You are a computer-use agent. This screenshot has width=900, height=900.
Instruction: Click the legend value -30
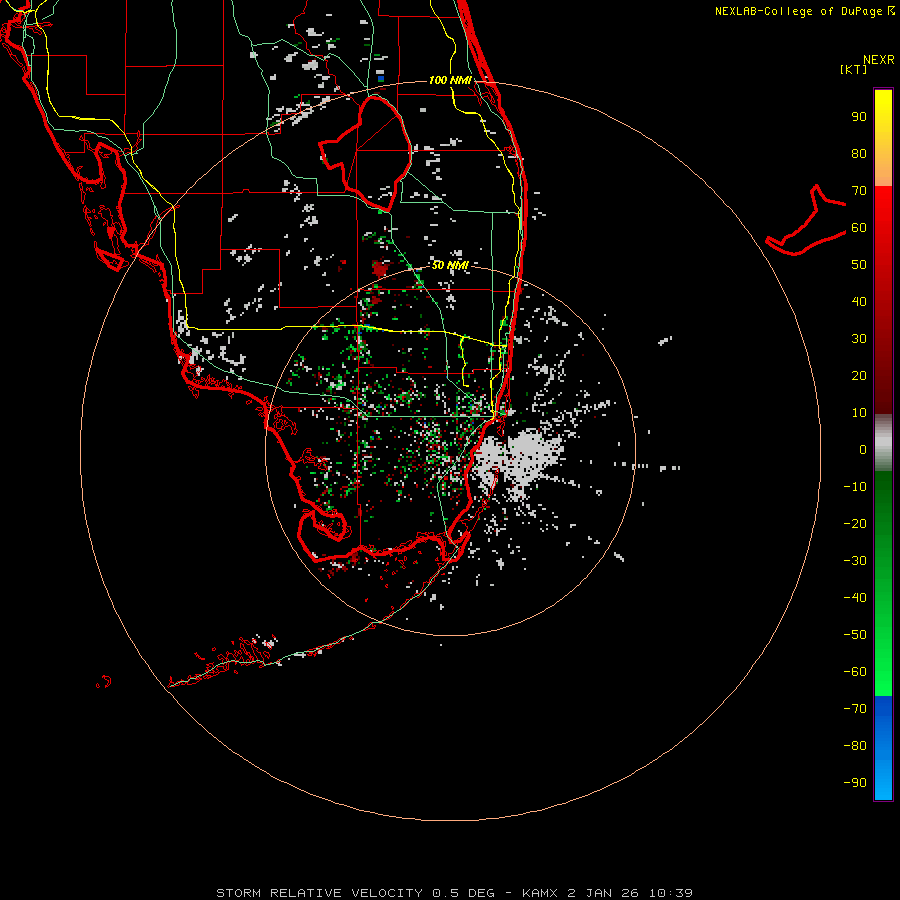[x=855, y=561]
